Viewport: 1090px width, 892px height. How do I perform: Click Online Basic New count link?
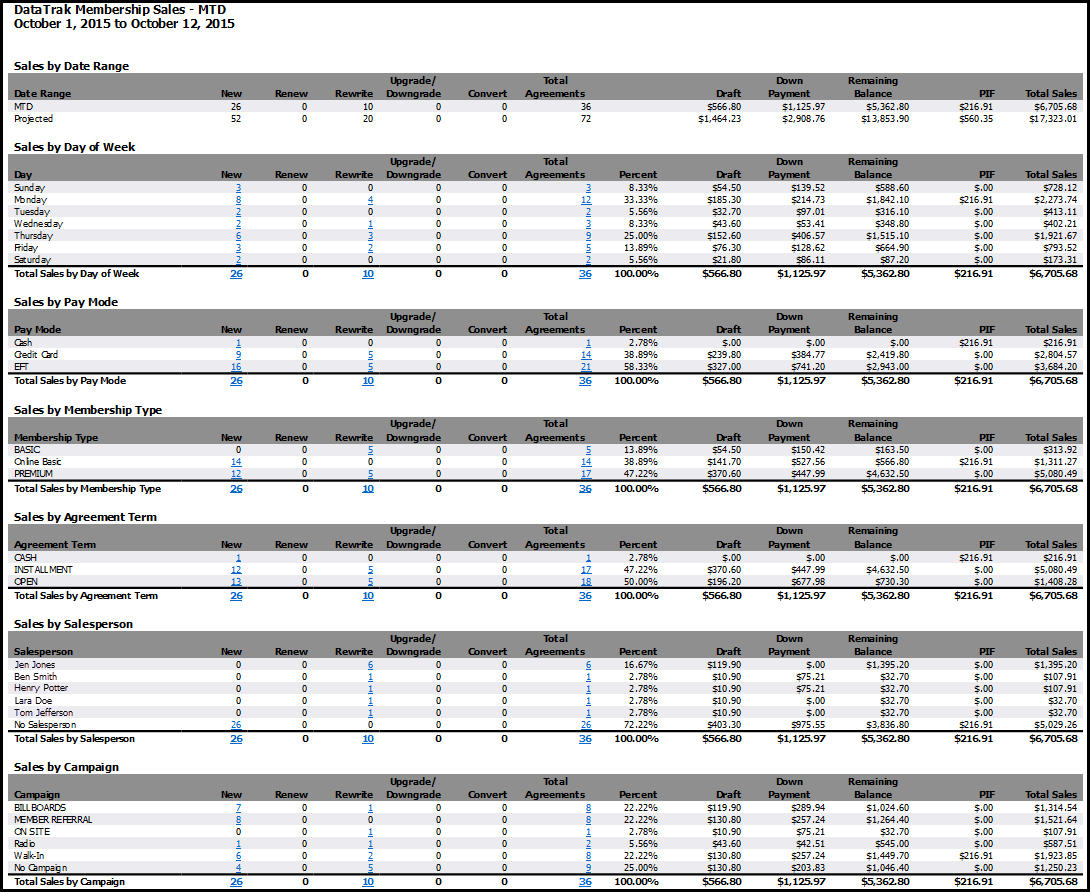pos(236,462)
